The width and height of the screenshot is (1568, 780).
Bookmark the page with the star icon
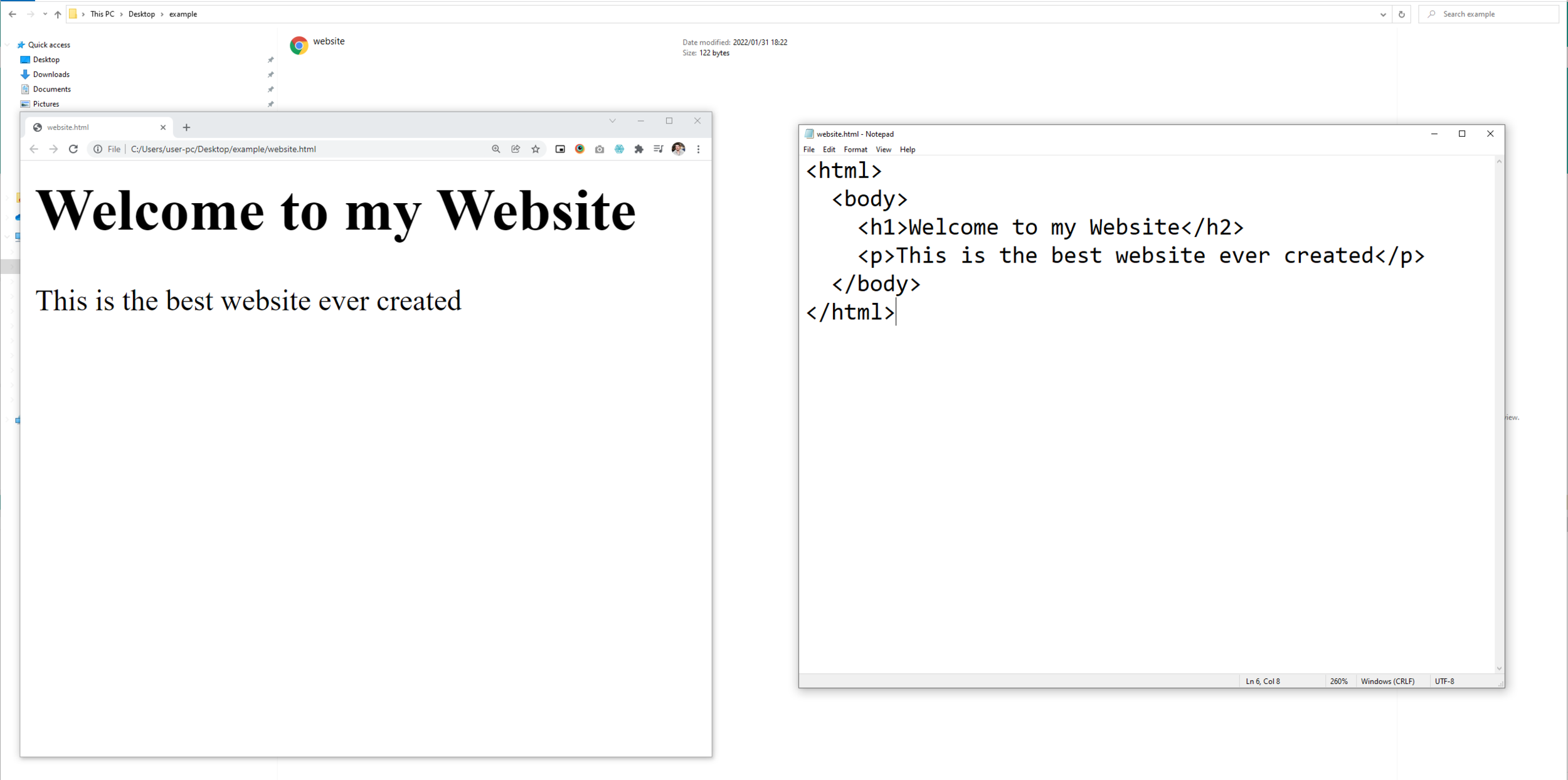point(536,149)
